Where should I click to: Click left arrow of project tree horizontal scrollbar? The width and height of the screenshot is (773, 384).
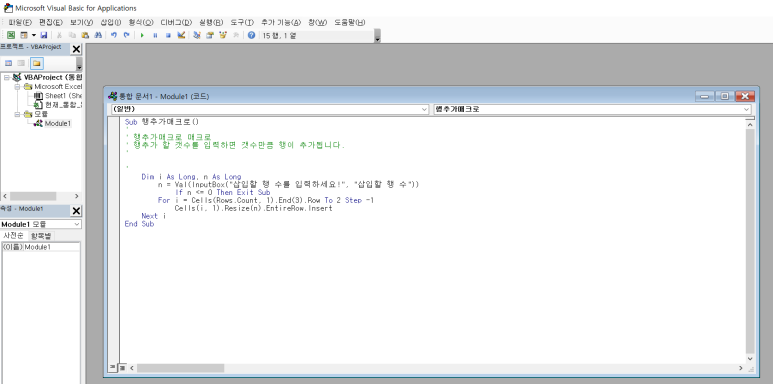5,196
